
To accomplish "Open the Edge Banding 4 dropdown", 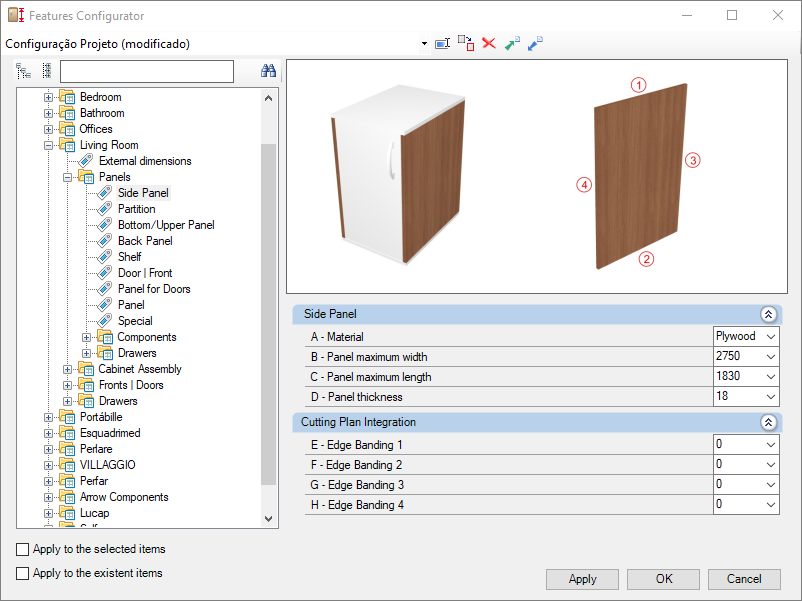I will [771, 505].
